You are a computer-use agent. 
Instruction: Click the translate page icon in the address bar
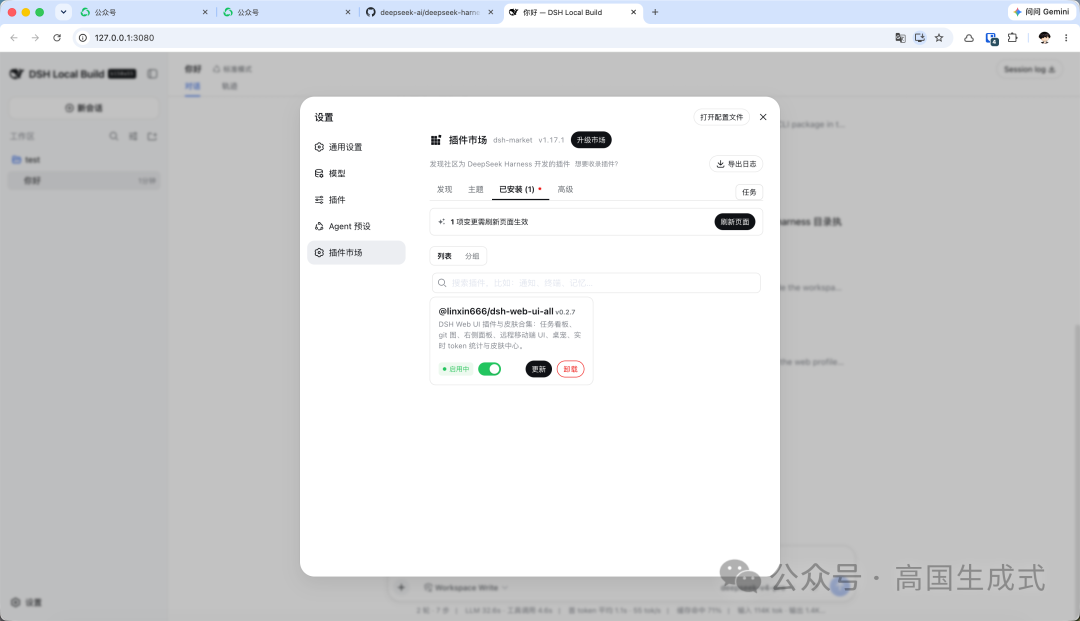(900, 38)
